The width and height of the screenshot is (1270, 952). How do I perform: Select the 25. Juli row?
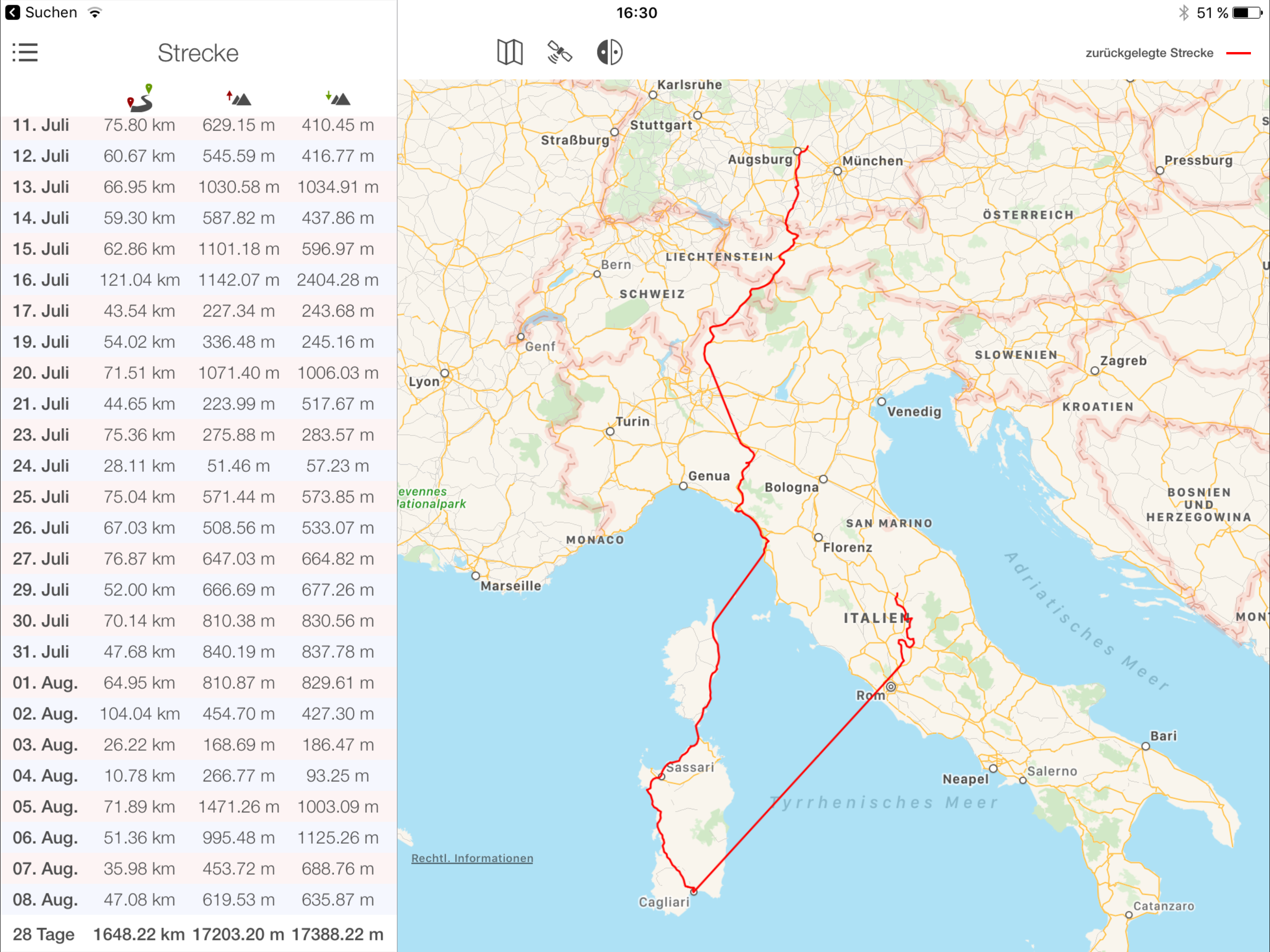point(198,496)
